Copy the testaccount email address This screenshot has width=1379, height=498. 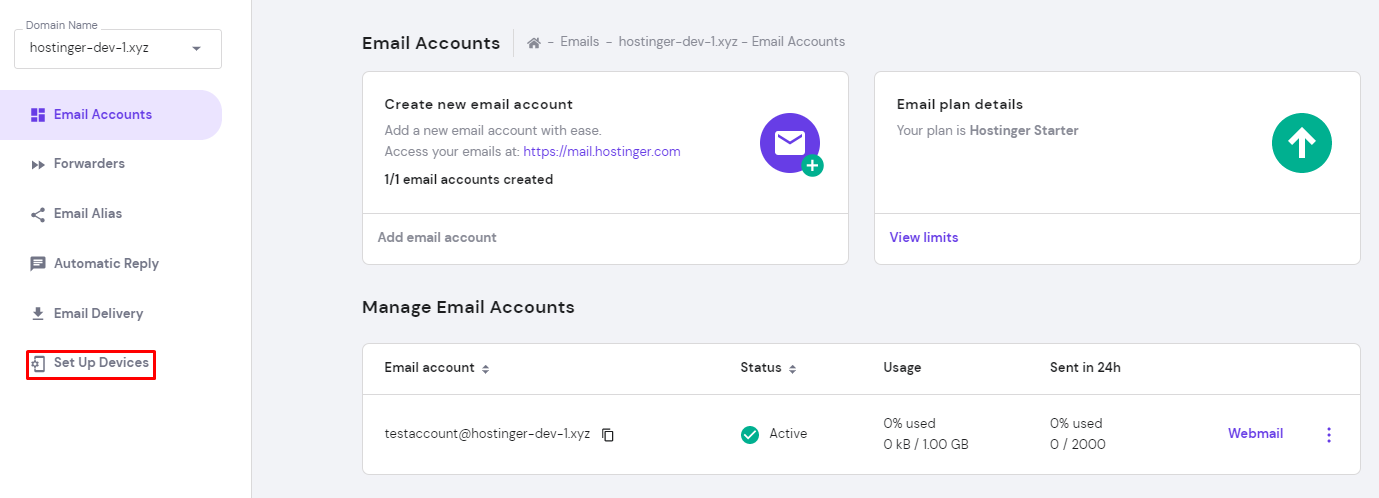click(x=608, y=435)
